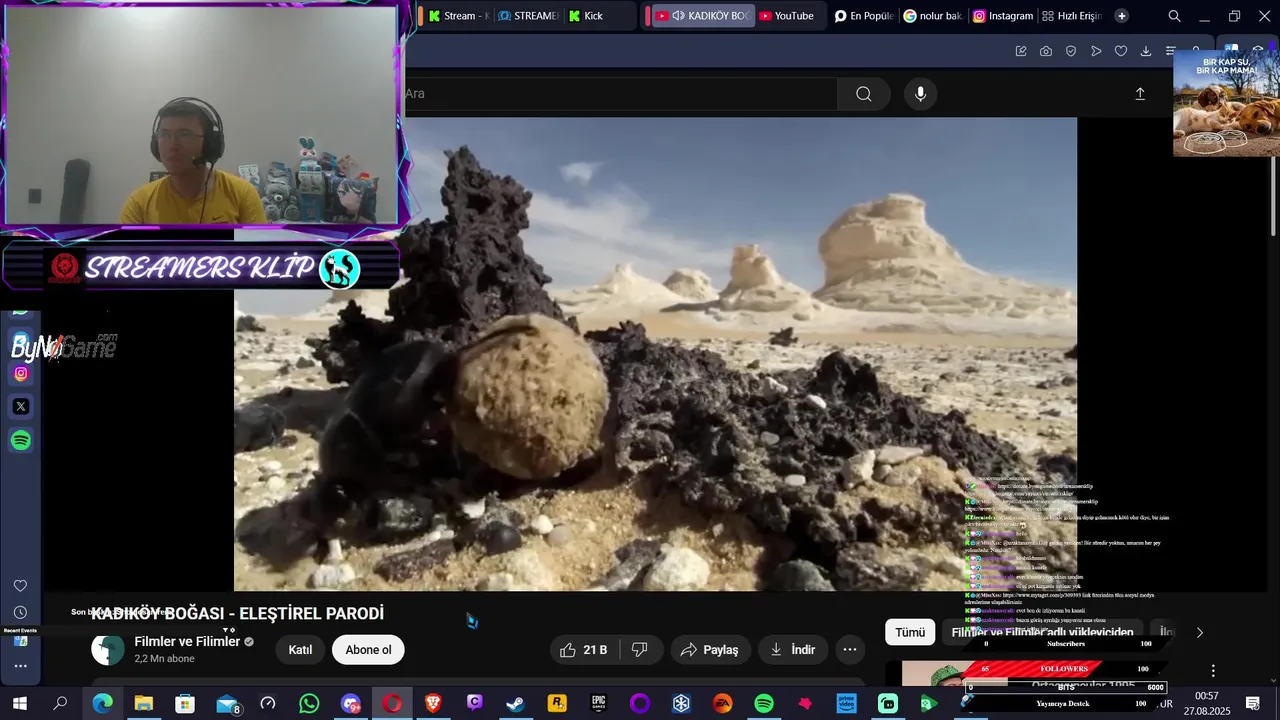Viewport: 1280px width, 720px height.
Task: Open WhatsApp from the taskbar
Action: tap(309, 704)
